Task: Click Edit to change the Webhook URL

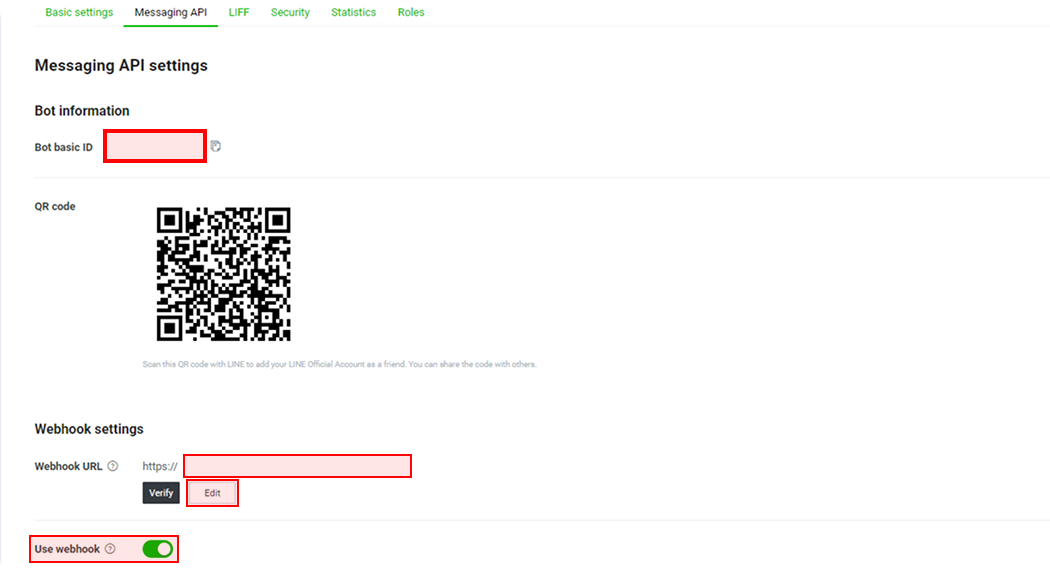Action: point(212,493)
